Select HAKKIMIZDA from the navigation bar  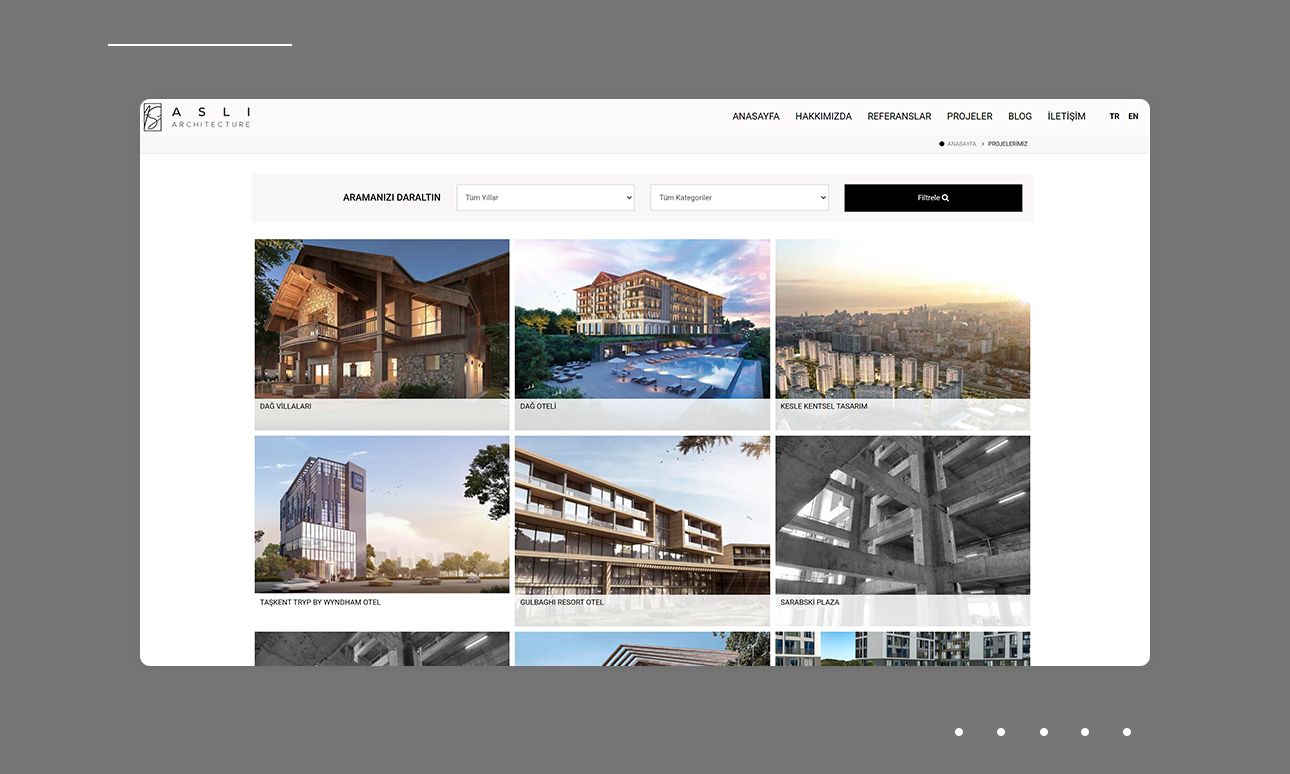point(823,116)
